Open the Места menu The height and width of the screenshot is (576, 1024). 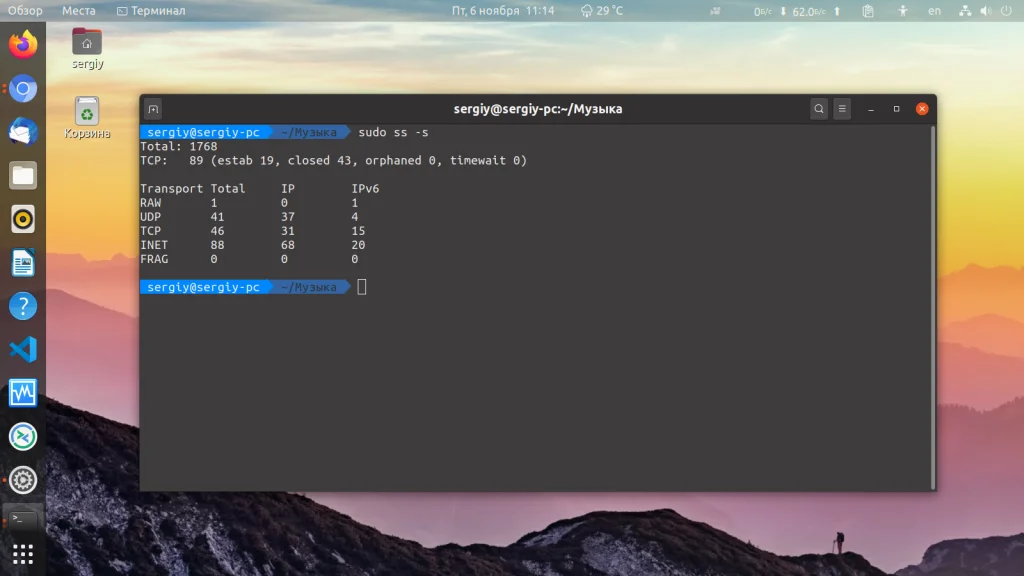coord(78,10)
